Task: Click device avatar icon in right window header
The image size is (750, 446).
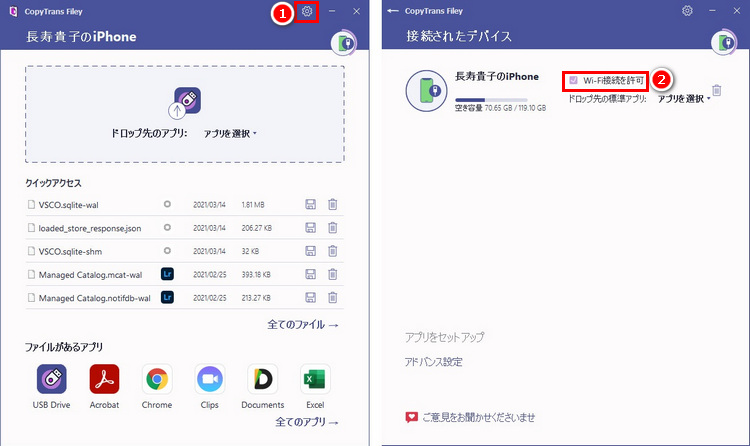Action: point(724,43)
